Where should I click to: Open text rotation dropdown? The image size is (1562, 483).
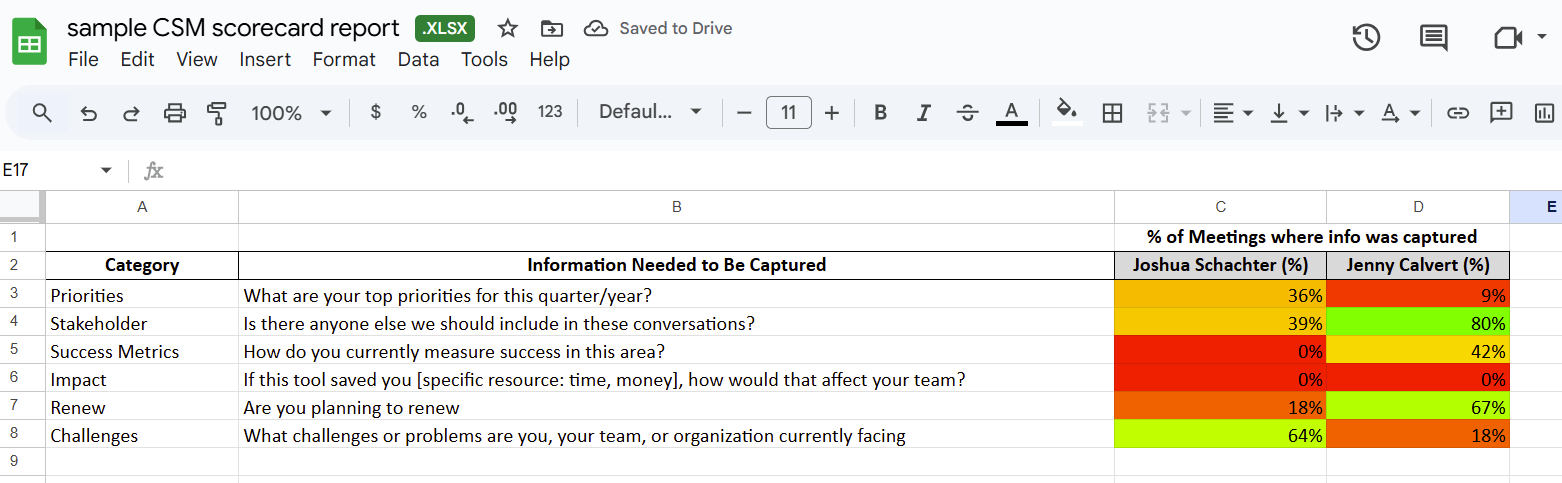tap(1400, 113)
